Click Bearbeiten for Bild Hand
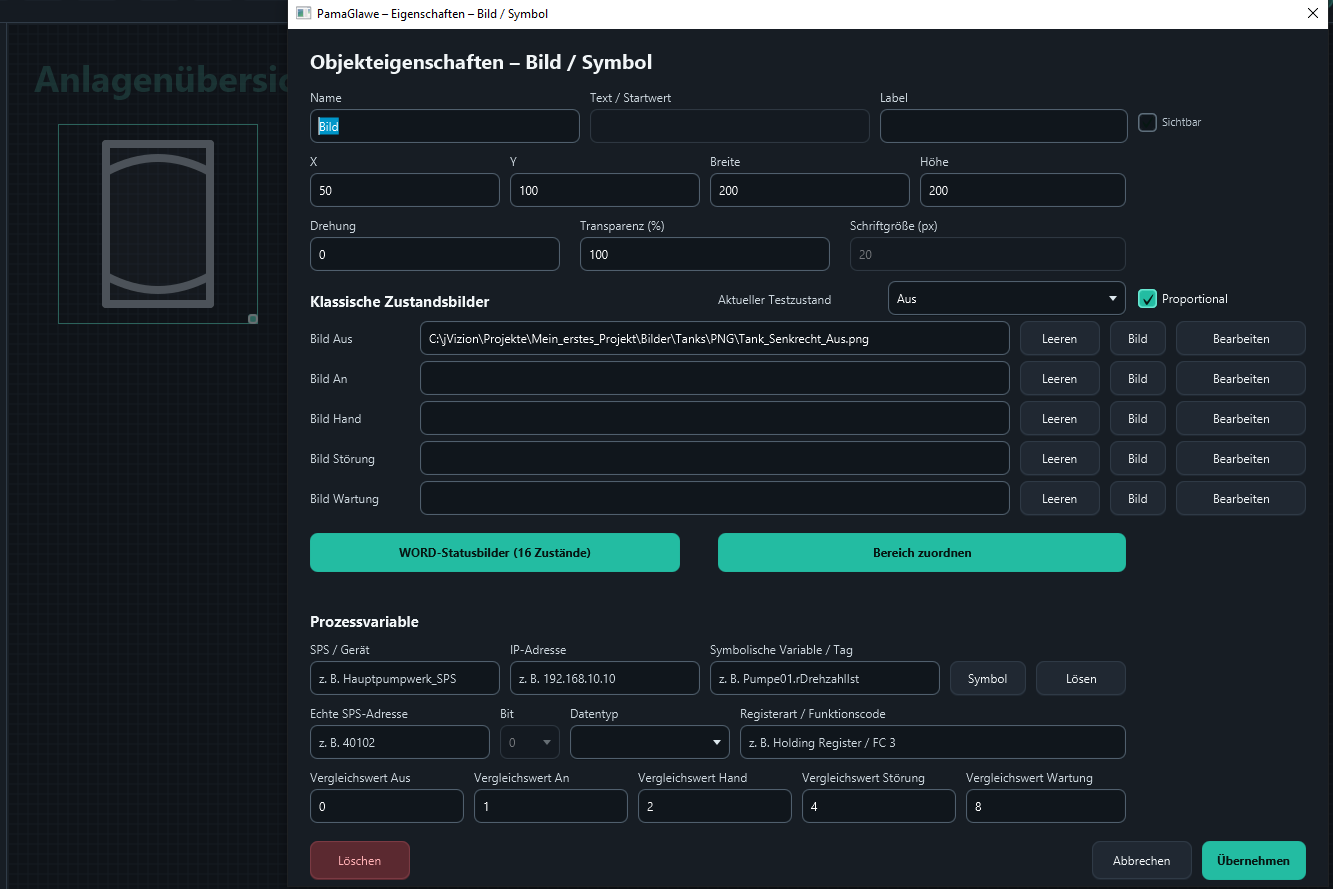The width and height of the screenshot is (1333, 889). point(1240,418)
